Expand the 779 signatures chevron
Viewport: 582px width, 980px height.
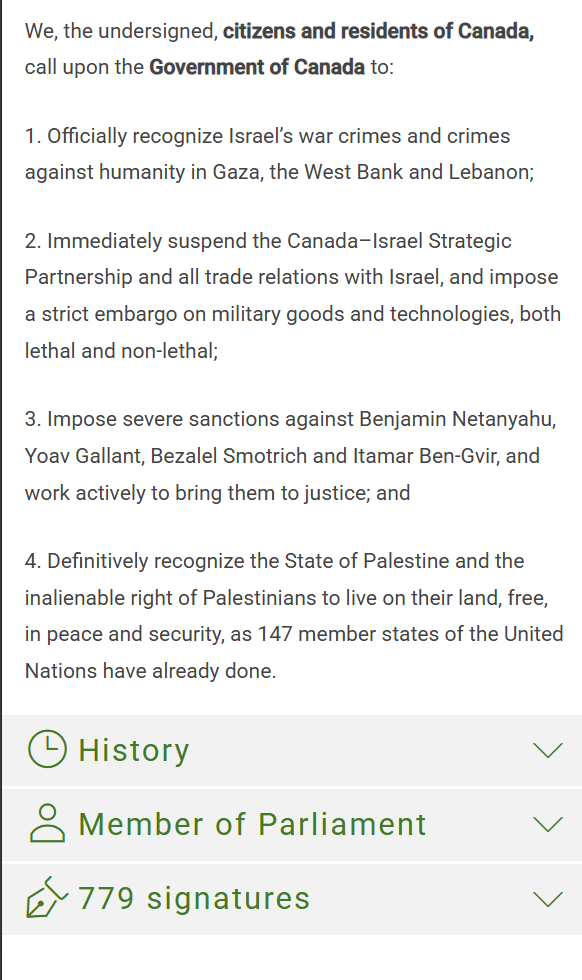tap(548, 899)
